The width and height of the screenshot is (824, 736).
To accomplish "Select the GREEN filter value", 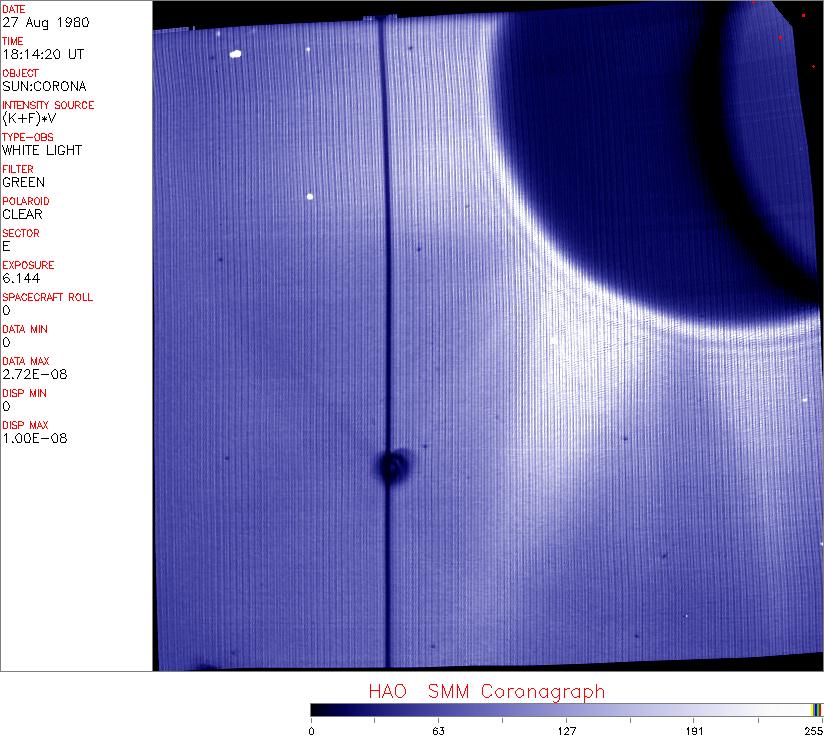I will point(23,182).
